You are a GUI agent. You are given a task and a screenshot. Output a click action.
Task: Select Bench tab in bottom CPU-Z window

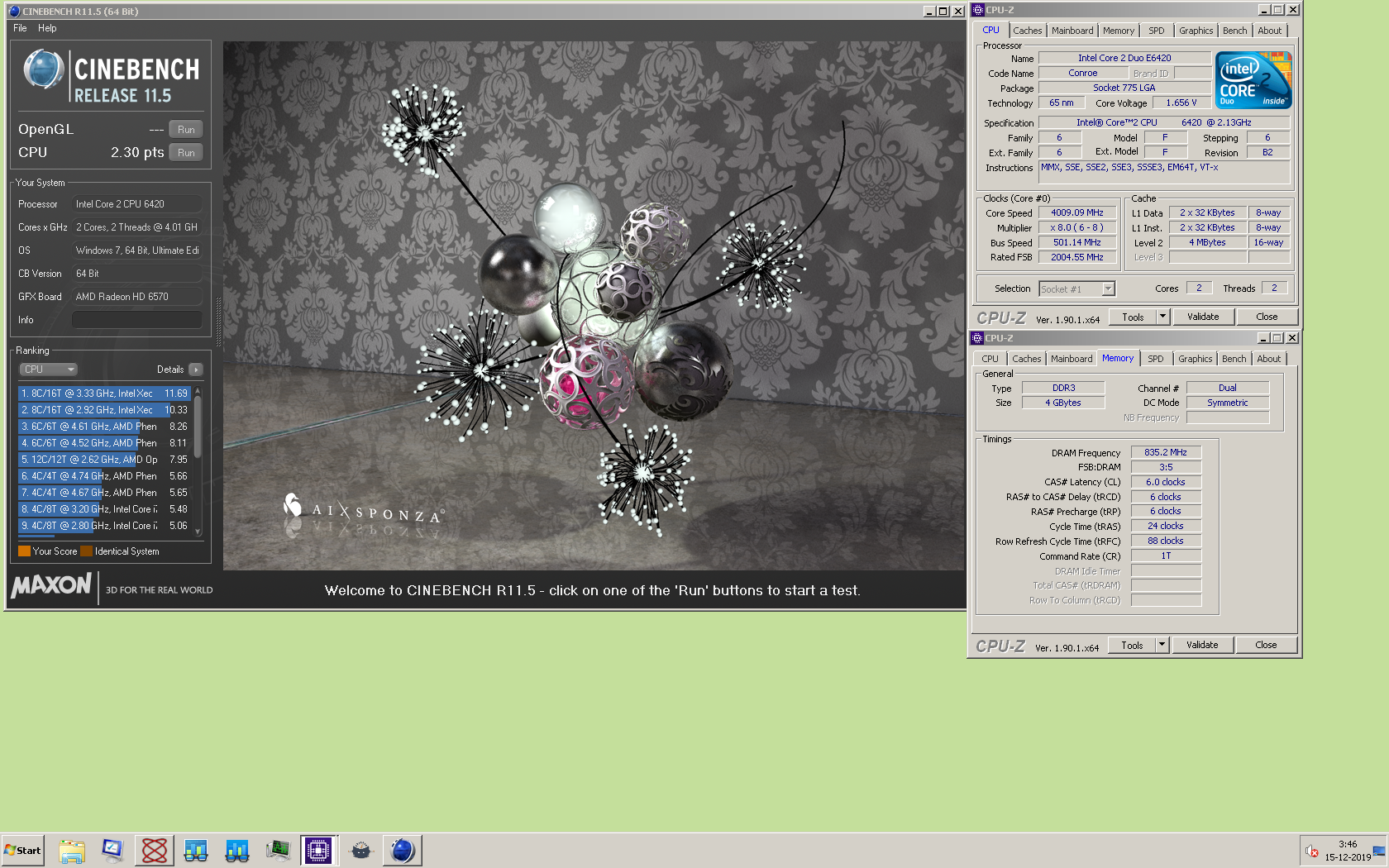pyautogui.click(x=1234, y=359)
